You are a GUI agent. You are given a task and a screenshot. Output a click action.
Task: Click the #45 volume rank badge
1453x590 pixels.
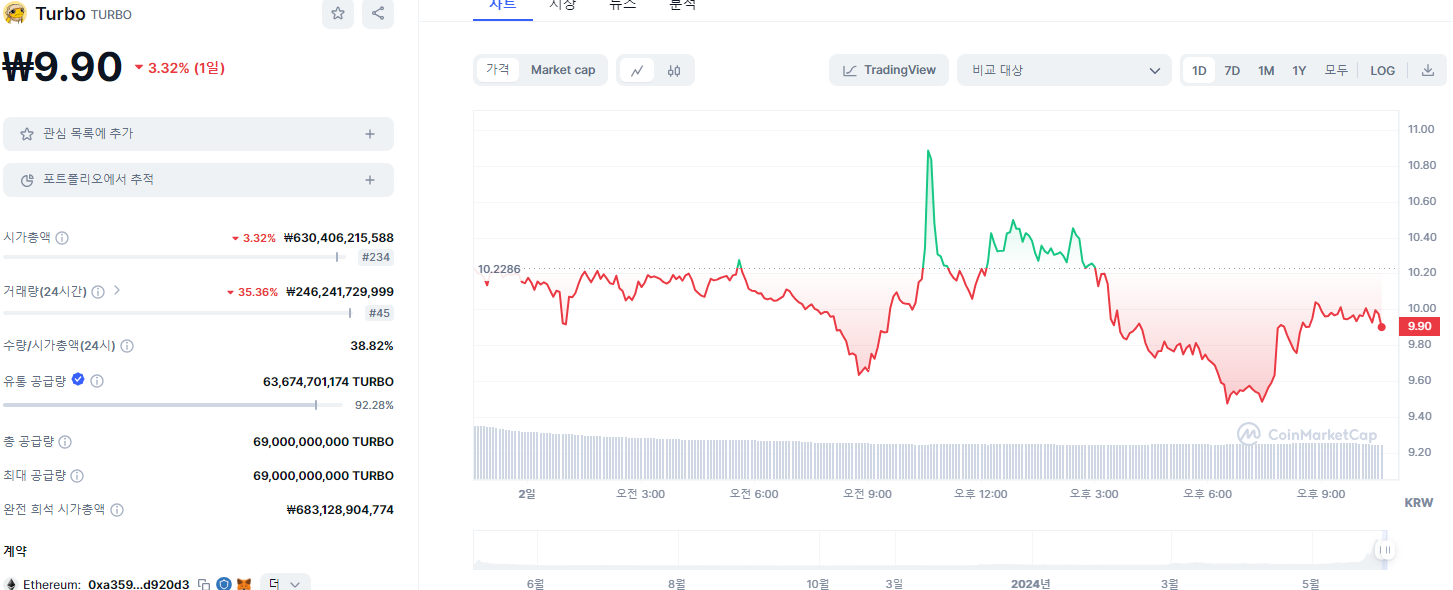[x=379, y=313]
